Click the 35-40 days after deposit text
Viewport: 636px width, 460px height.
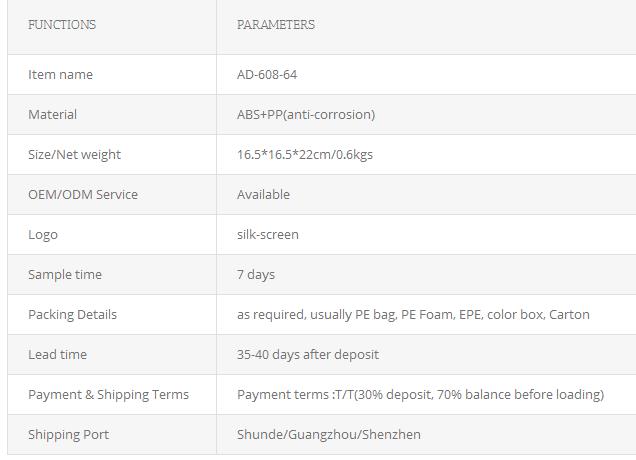pyautogui.click(x=308, y=355)
